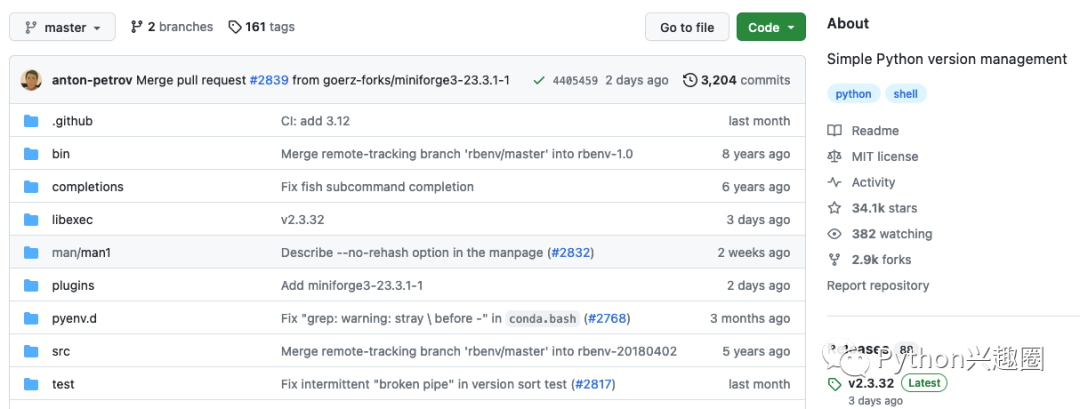Open the test folder
This screenshot has height=409, width=1080.
point(63,384)
